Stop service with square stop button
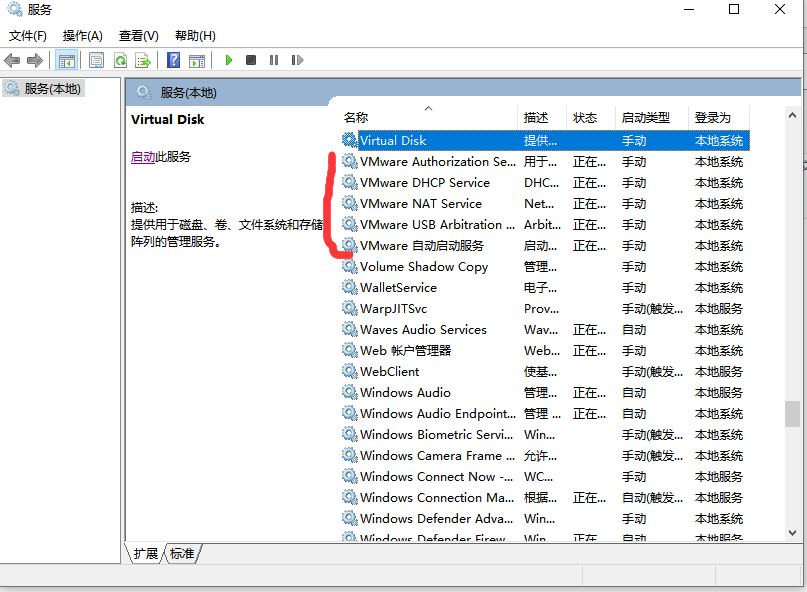Image resolution: width=807 pixels, height=592 pixels. pos(251,60)
